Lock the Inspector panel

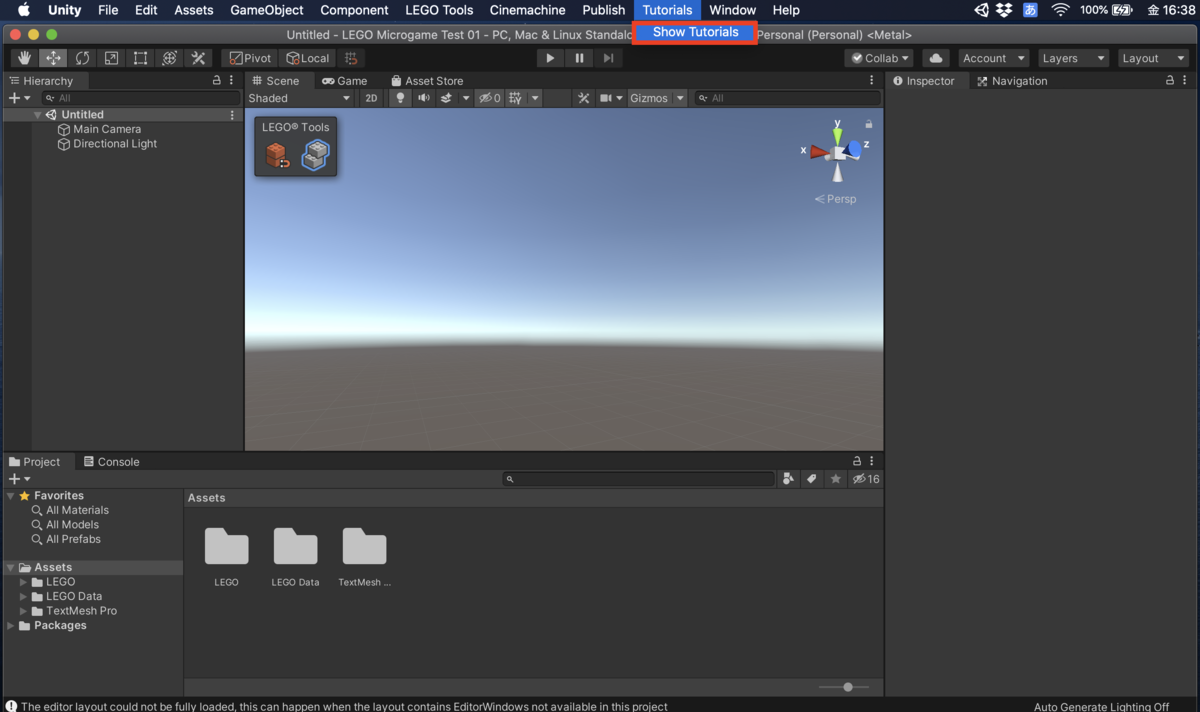pos(1170,80)
